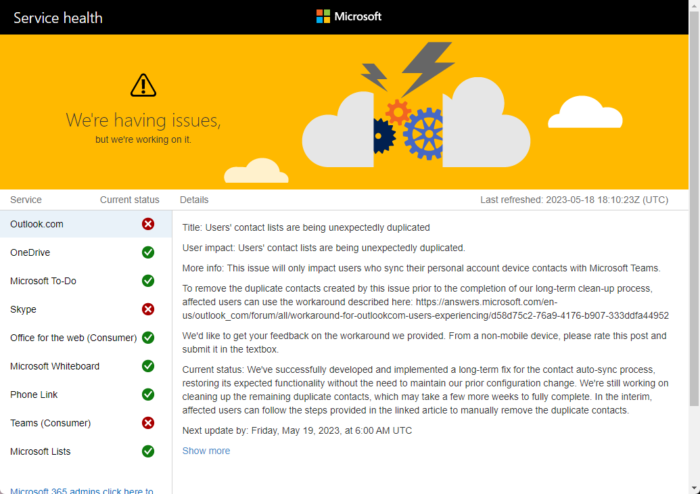Click the Microsoft logo in header
This screenshot has width=700, height=494.
349,17
